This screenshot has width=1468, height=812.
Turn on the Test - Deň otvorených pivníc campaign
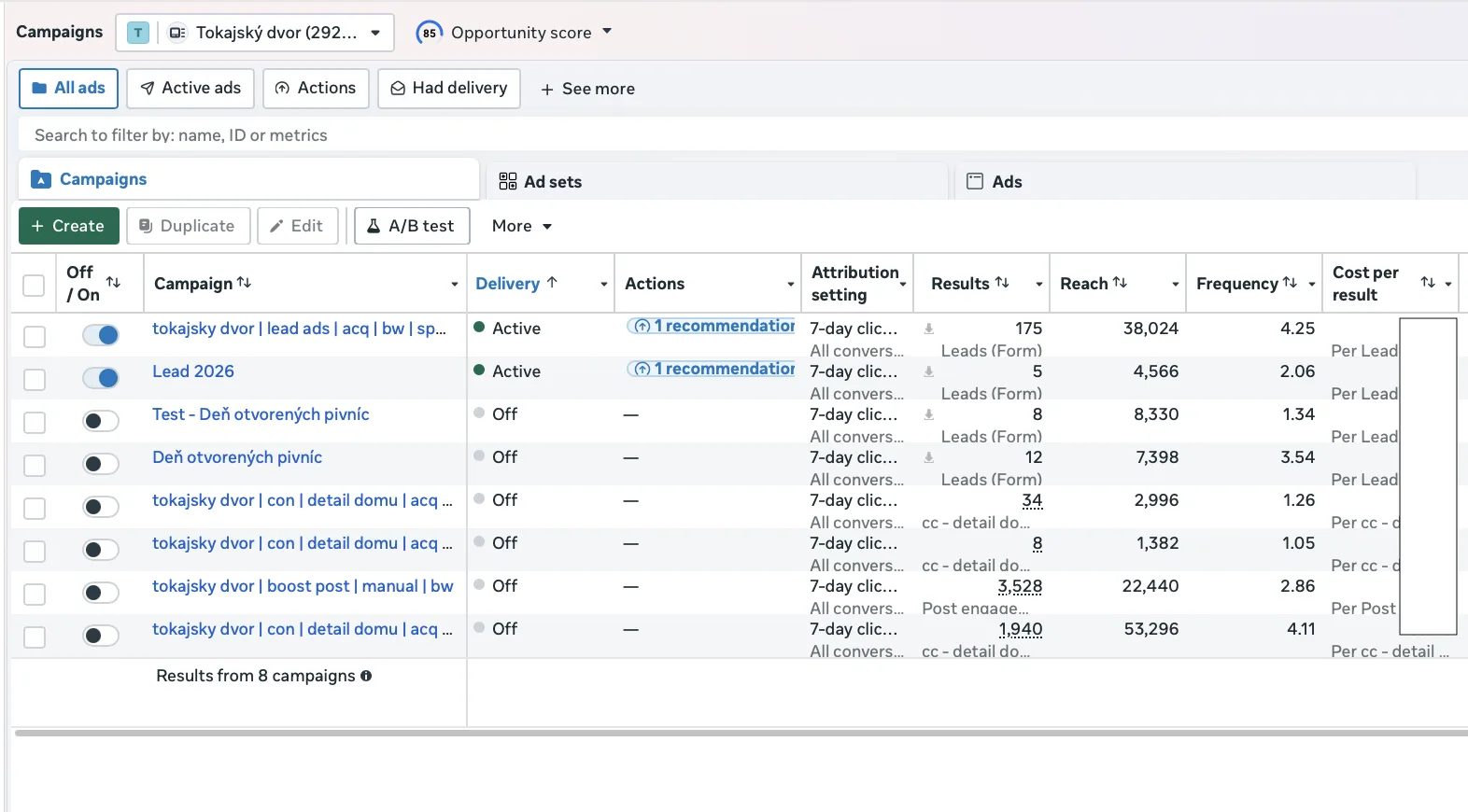click(x=101, y=421)
